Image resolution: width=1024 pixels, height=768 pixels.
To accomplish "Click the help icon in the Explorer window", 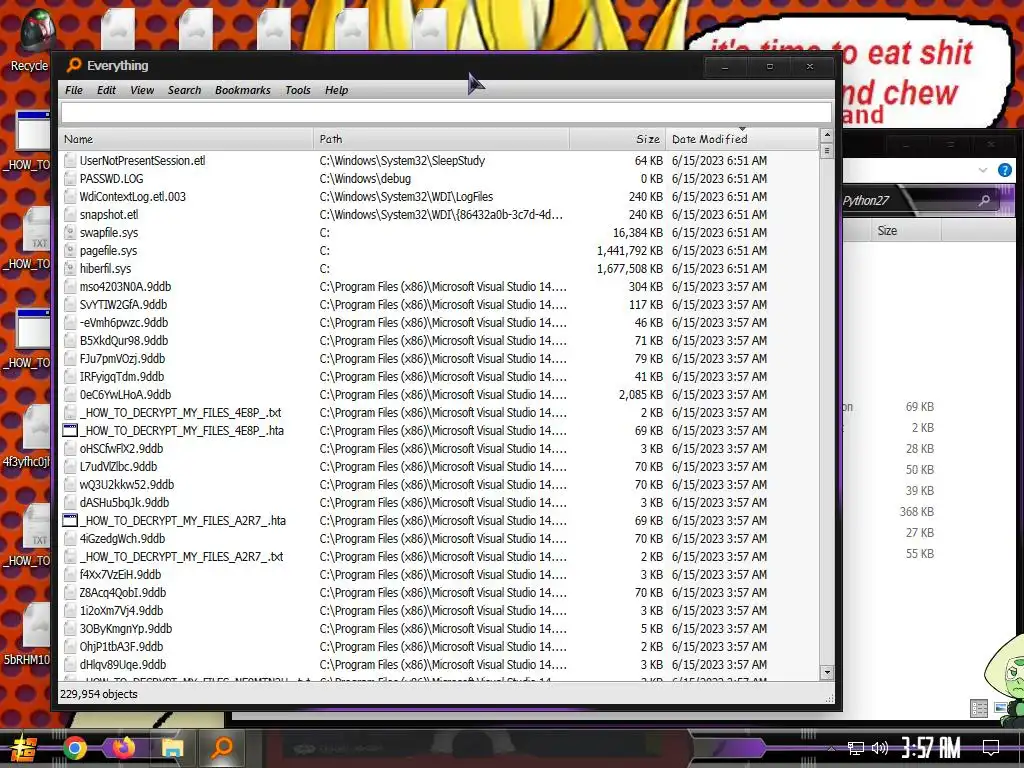I will tap(1004, 170).
